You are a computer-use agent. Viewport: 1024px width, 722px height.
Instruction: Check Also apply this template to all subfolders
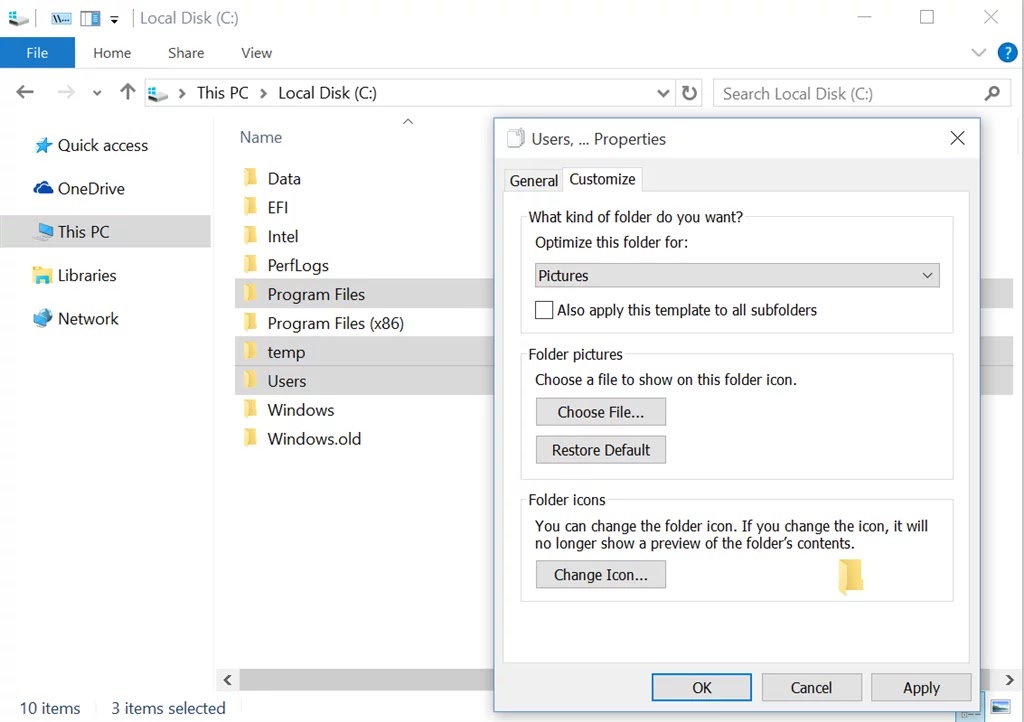pos(544,310)
